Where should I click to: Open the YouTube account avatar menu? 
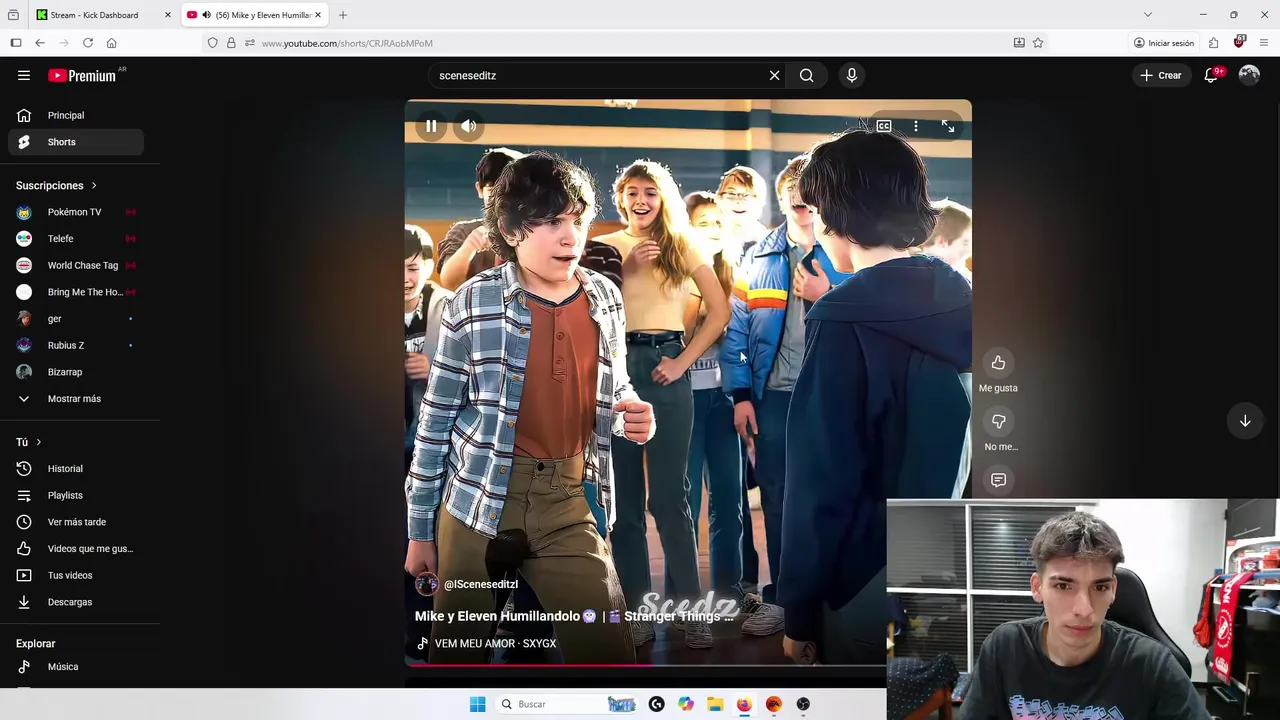click(1249, 75)
